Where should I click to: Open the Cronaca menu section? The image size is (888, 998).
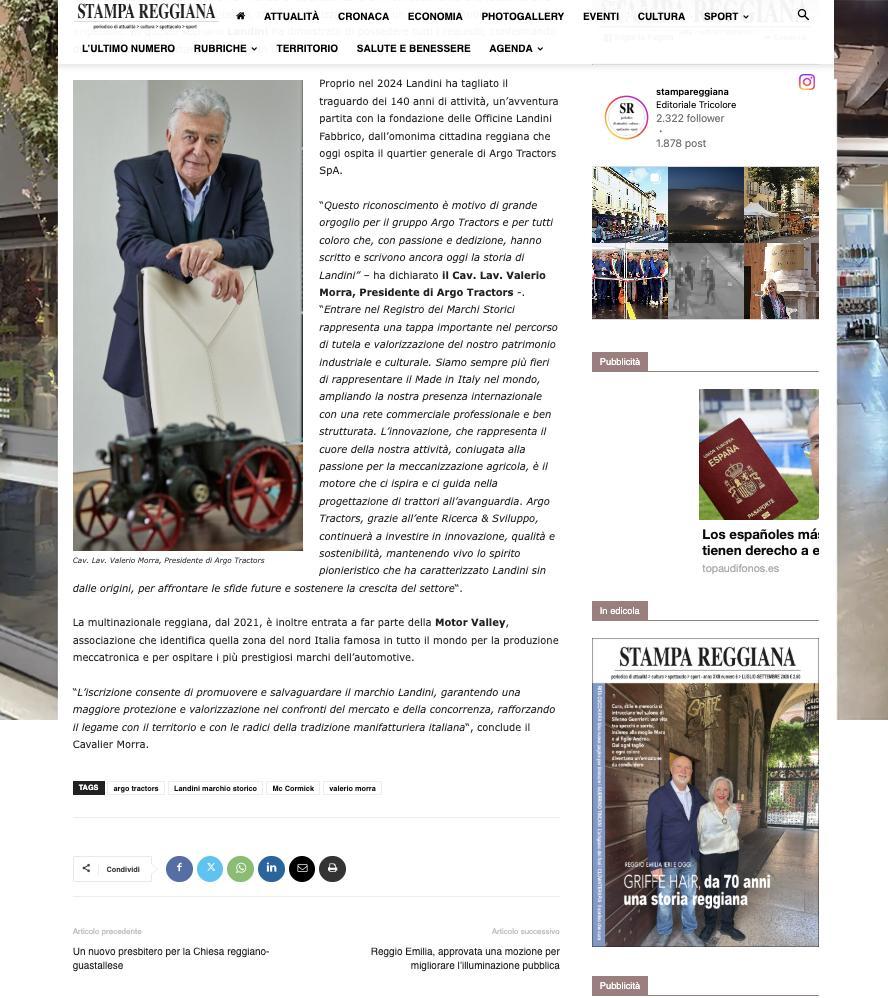[363, 17]
